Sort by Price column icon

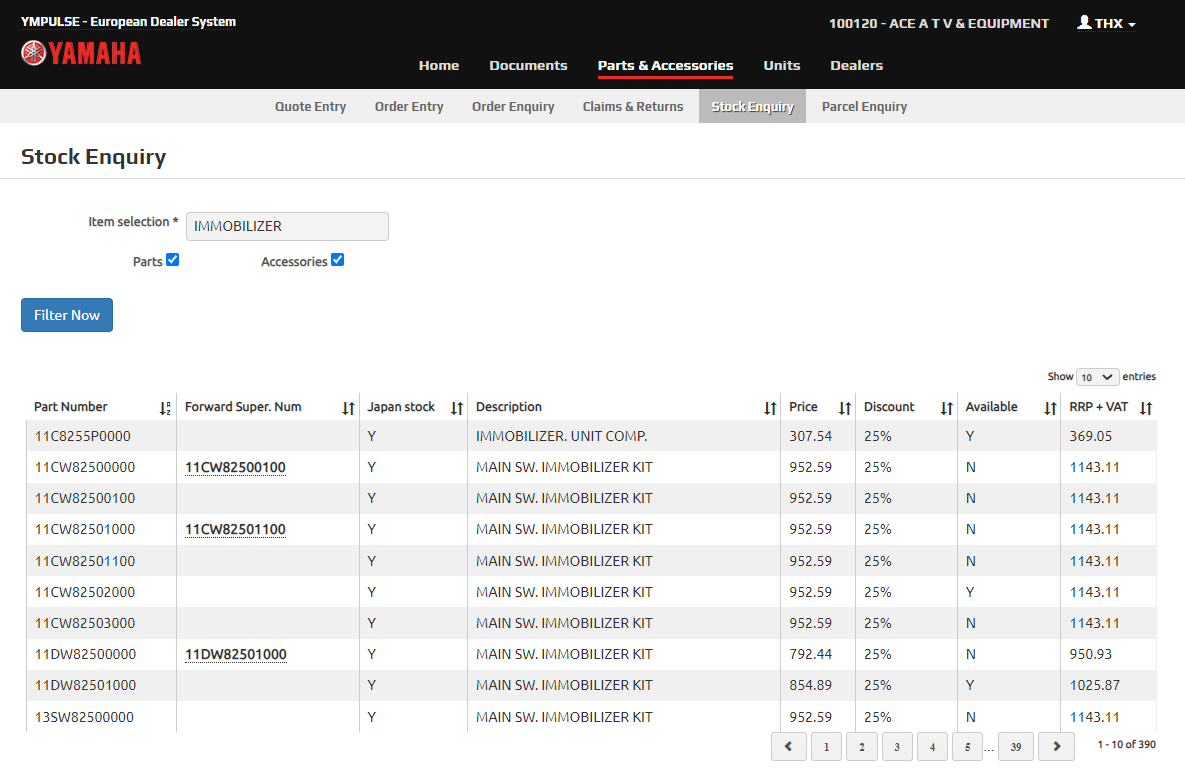click(844, 409)
